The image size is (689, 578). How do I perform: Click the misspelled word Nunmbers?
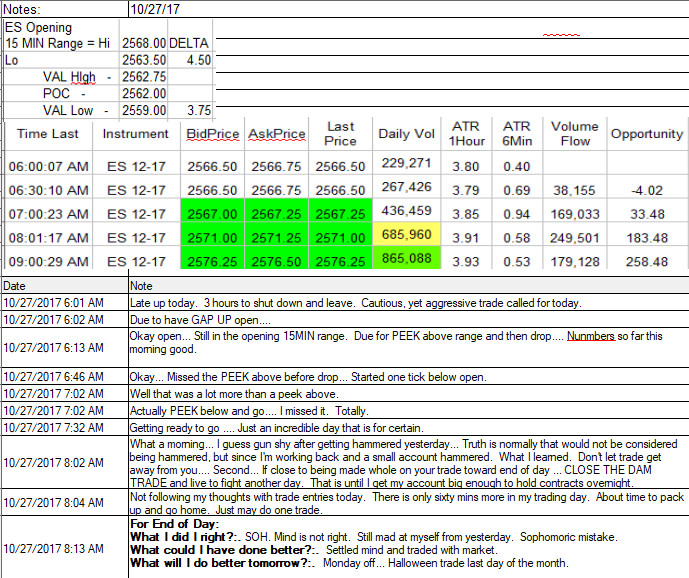pos(591,336)
